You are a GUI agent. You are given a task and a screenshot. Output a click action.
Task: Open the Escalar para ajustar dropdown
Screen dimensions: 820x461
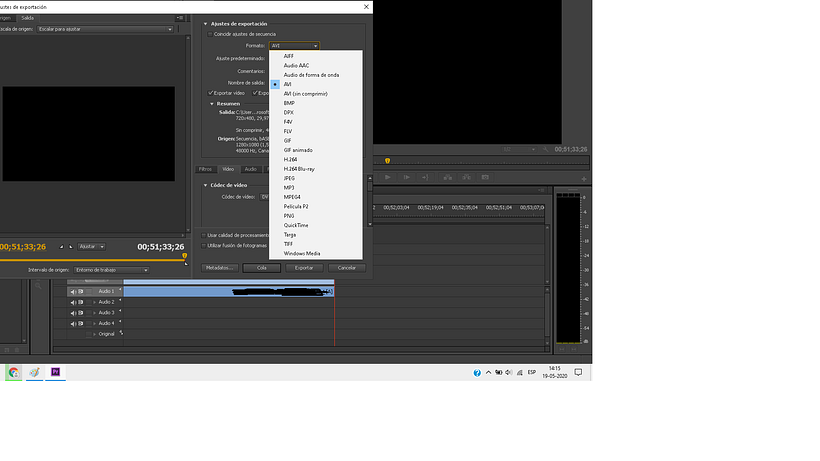pos(105,29)
